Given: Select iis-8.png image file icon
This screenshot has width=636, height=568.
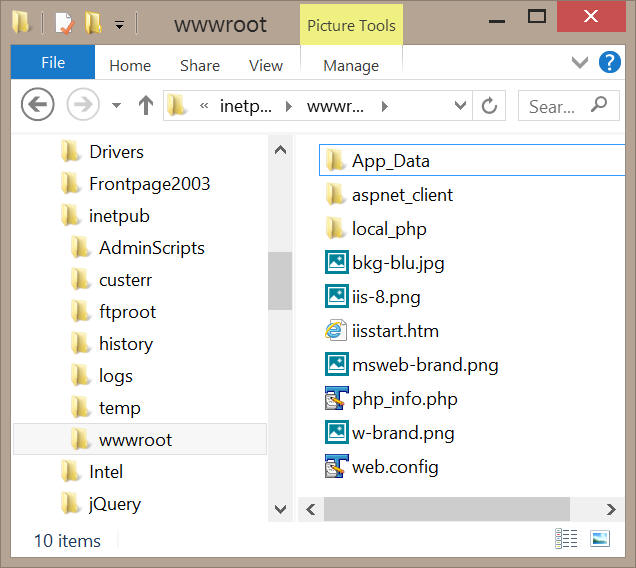Looking at the screenshot, I should [337, 297].
